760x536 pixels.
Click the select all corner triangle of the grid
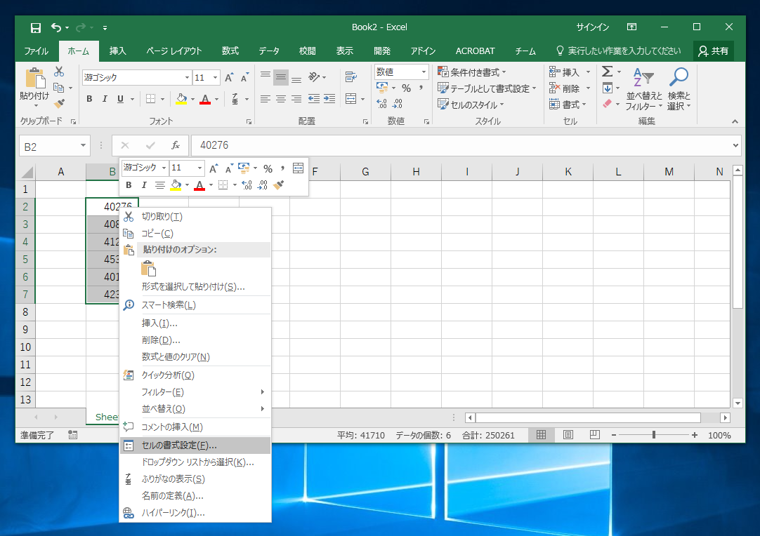(27, 172)
